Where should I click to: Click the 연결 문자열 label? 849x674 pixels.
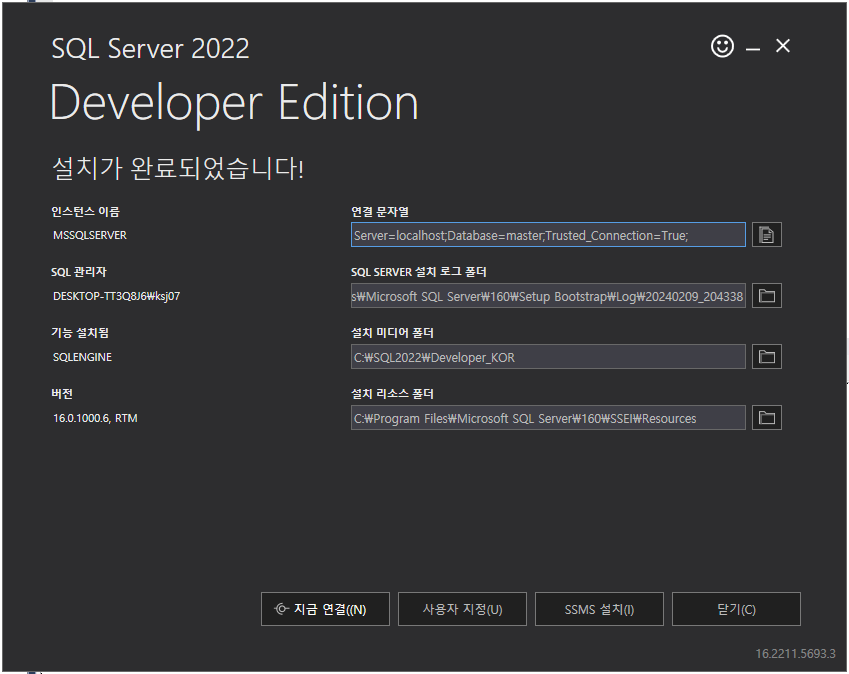point(380,212)
